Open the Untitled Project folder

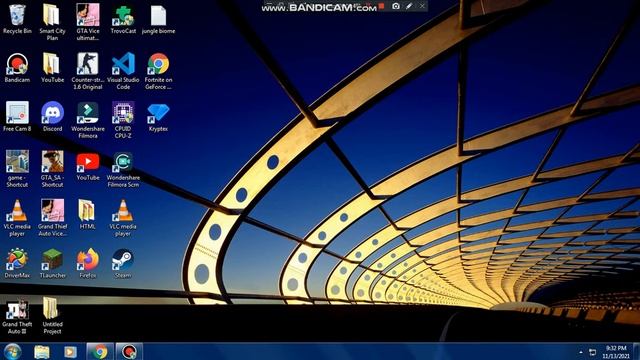(52, 316)
